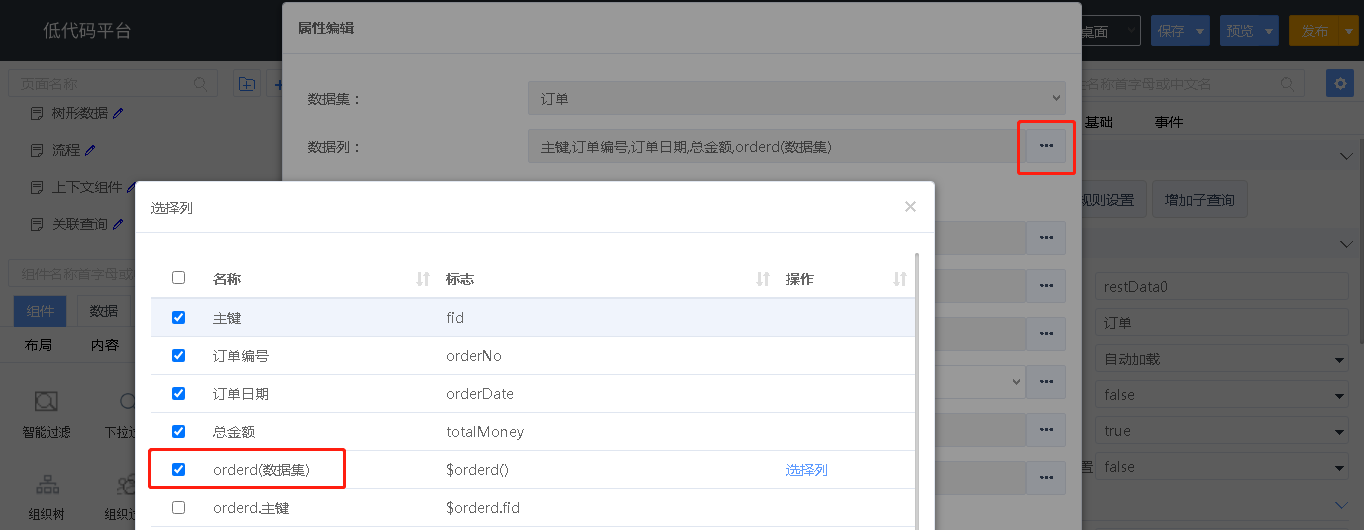The width and height of the screenshot is (1364, 530).
Task: Close the 选择列 dialog
Action: (909, 207)
